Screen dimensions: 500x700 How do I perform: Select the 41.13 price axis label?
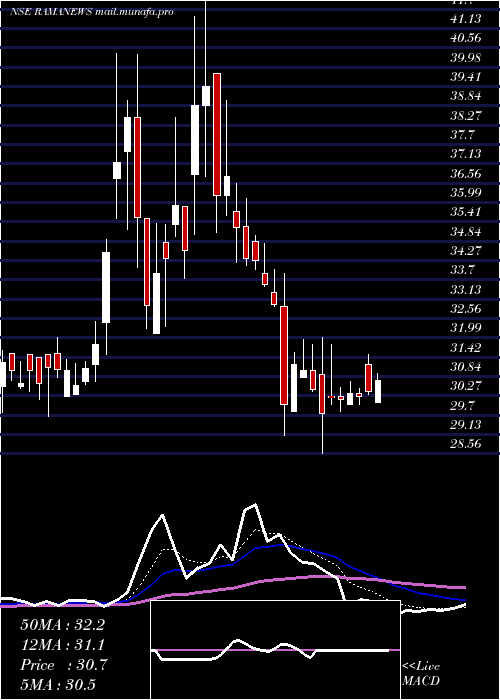coord(466,18)
